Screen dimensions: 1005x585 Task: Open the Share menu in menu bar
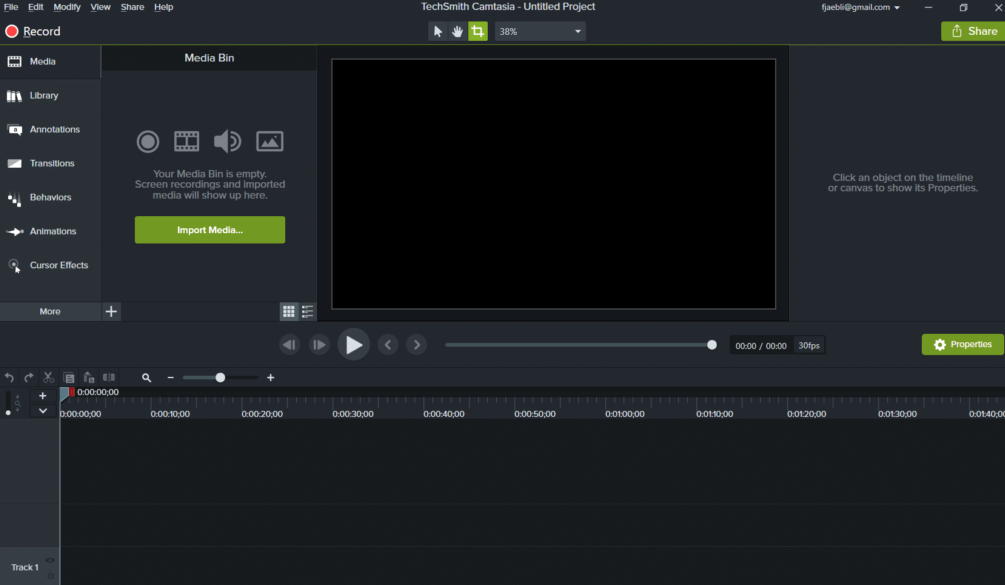pyautogui.click(x=132, y=7)
